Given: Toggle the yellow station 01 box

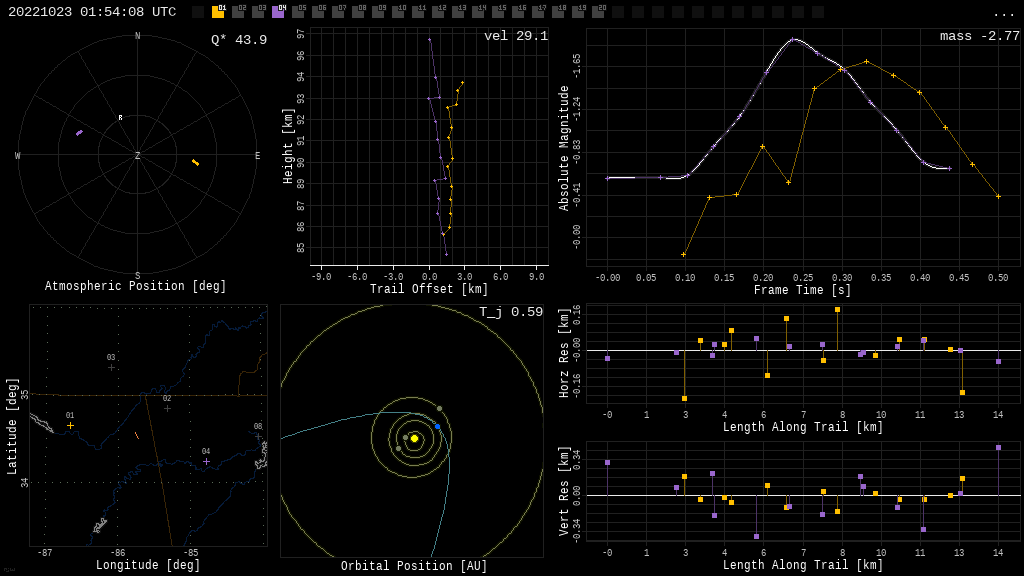Looking at the screenshot, I should tap(218, 12).
